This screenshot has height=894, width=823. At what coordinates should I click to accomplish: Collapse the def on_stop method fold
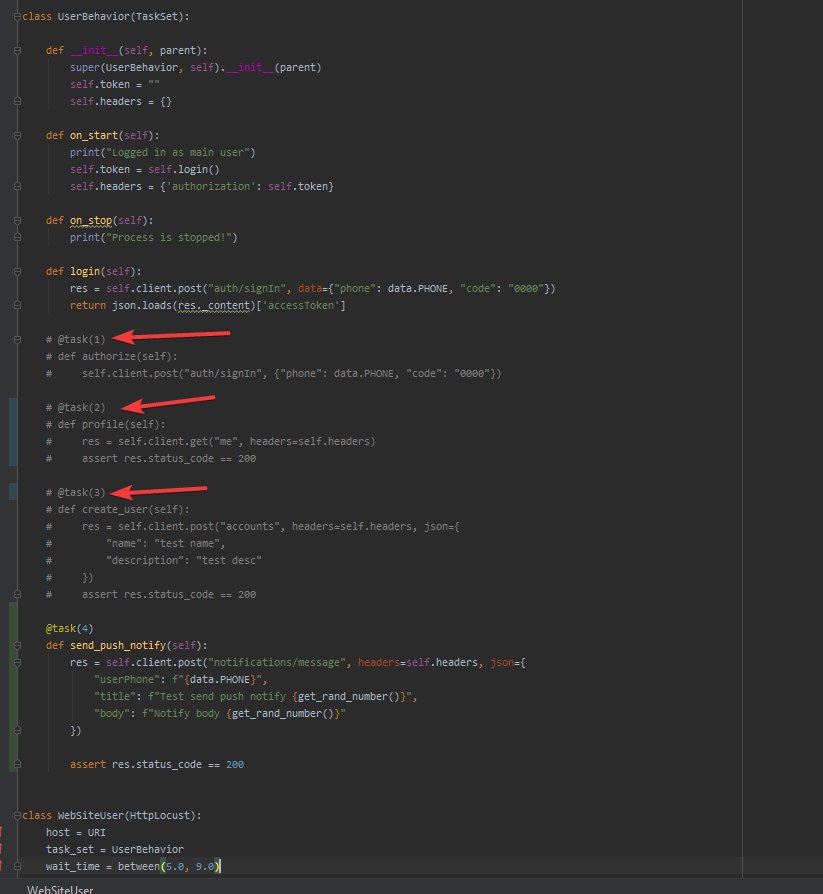click(17, 221)
